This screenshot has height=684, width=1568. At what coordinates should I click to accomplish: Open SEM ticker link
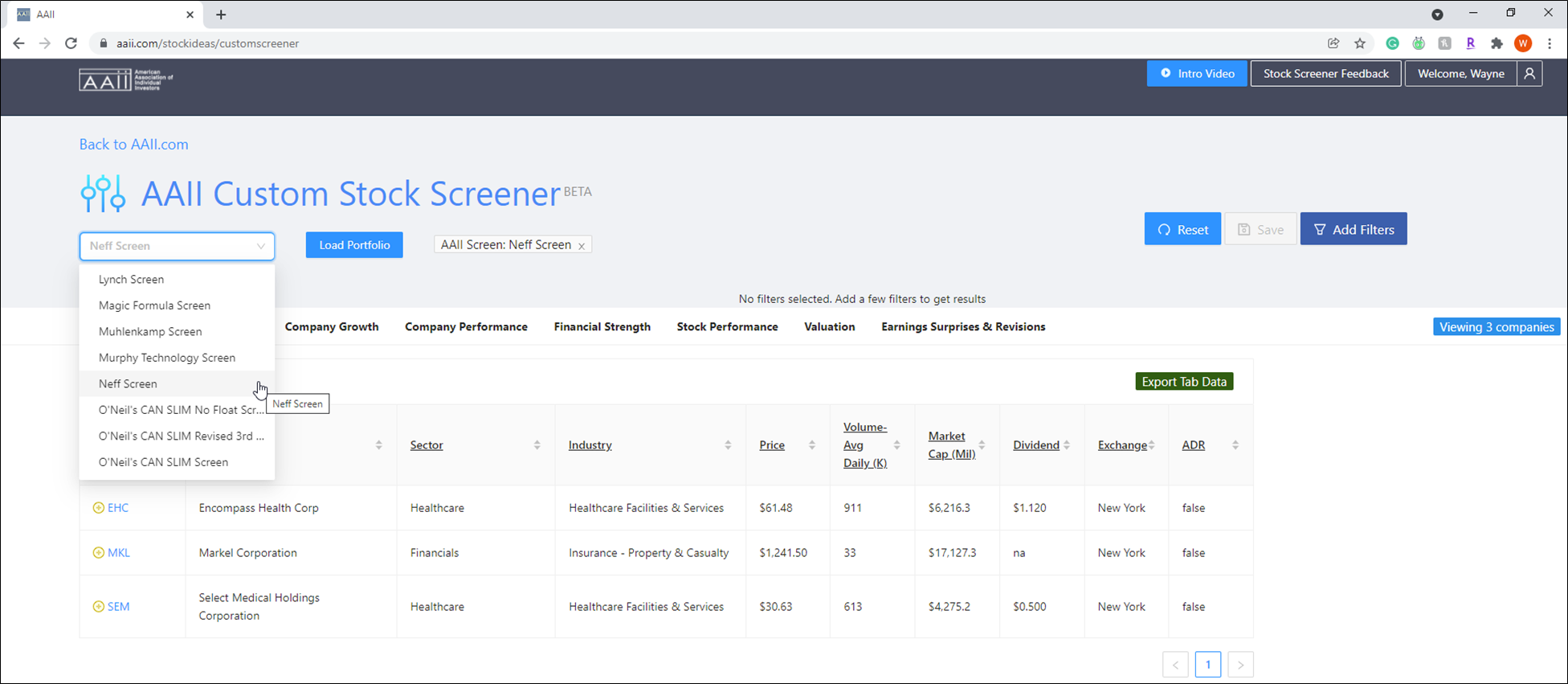(x=119, y=607)
